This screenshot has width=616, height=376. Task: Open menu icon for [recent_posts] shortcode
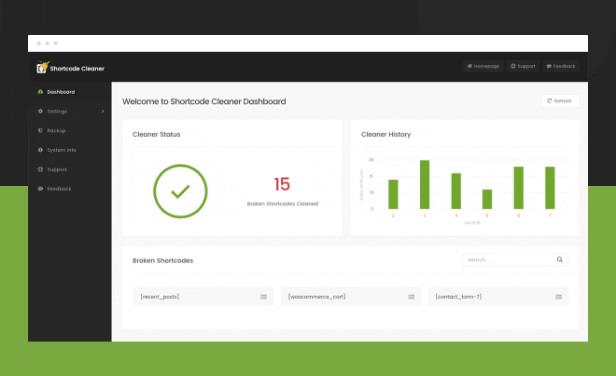[x=264, y=297]
